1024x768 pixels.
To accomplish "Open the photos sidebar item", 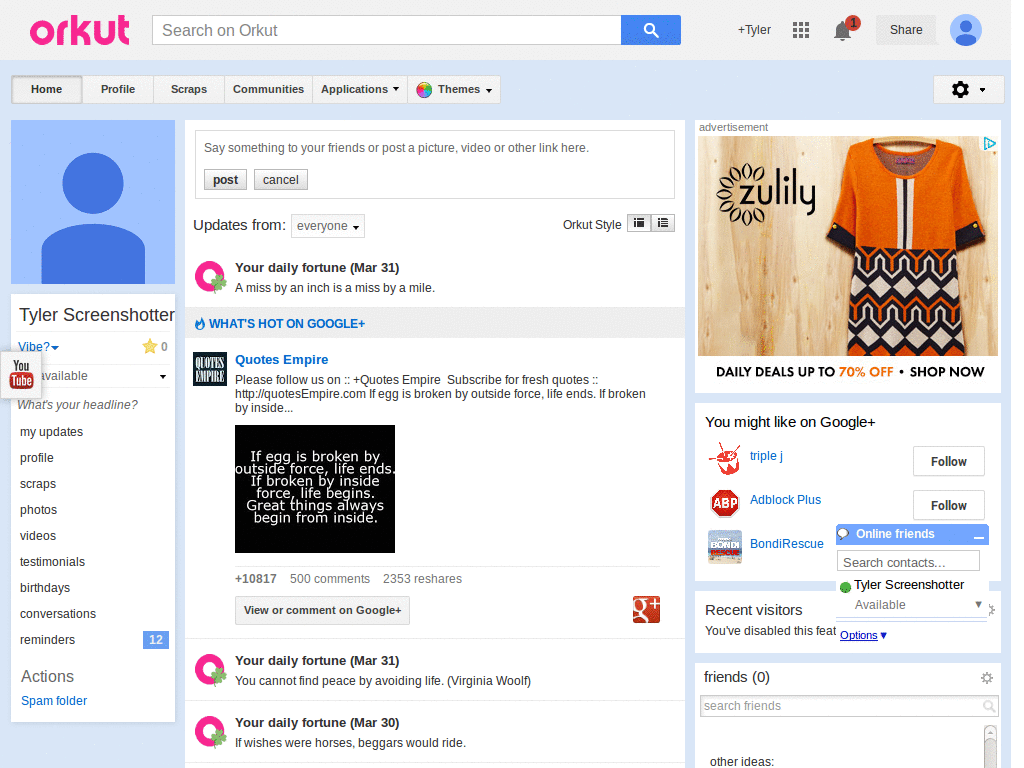I will [39, 510].
